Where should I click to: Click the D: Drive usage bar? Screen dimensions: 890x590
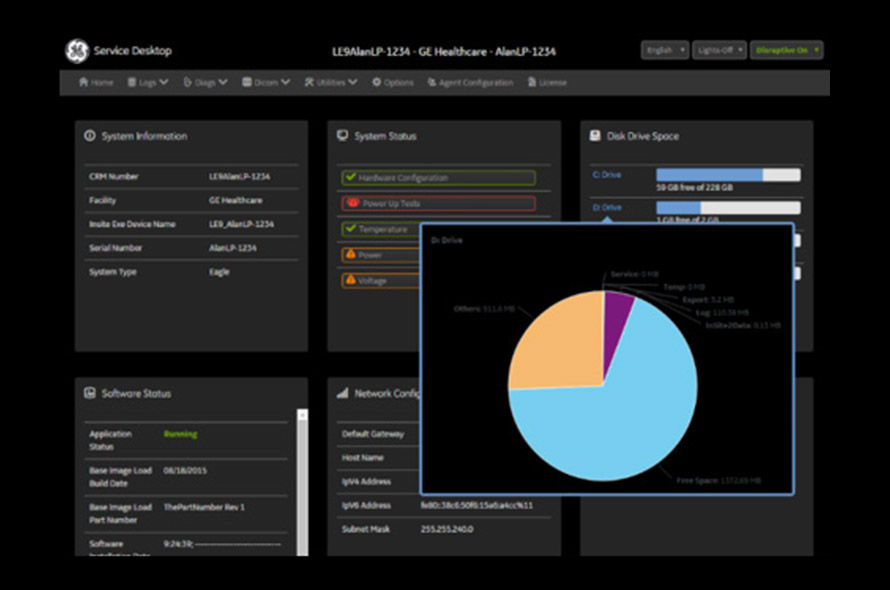click(728, 208)
